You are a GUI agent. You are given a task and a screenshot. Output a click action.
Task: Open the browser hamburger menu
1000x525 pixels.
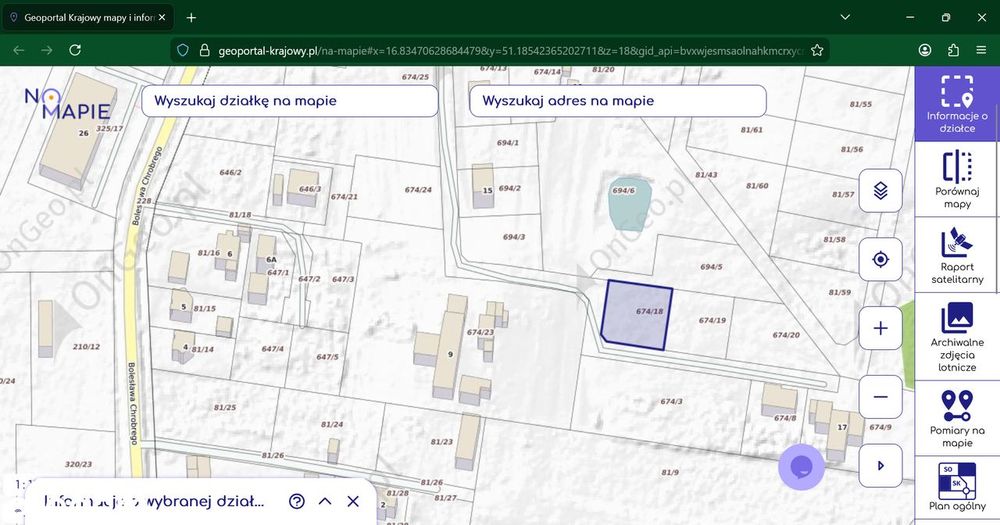coord(982,50)
